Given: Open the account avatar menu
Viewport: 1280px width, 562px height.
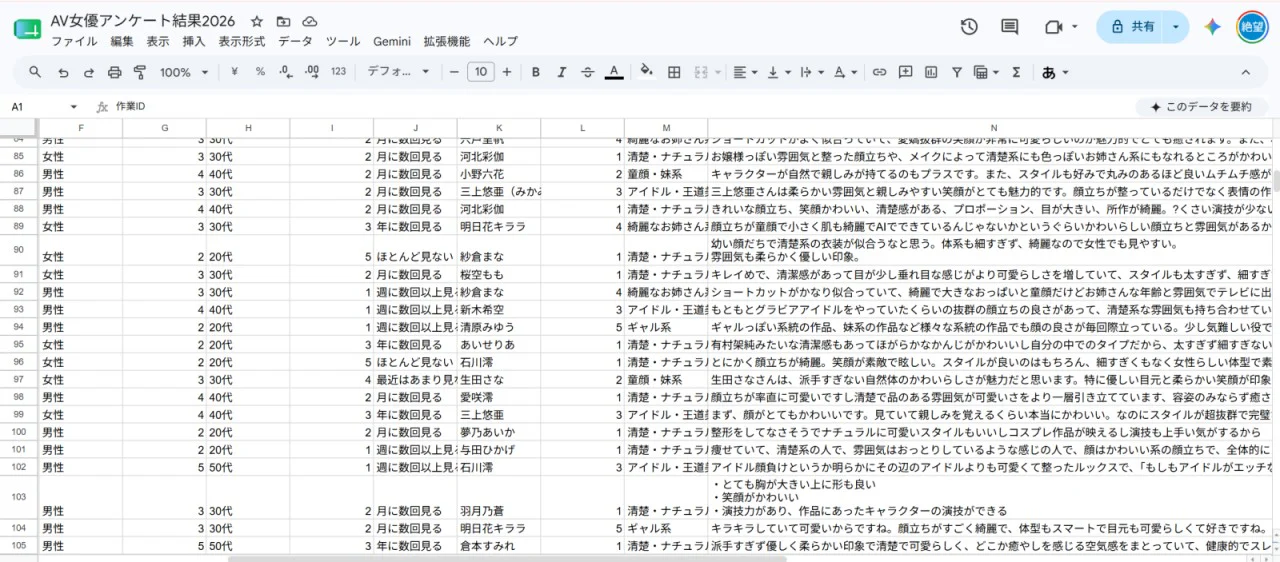Looking at the screenshot, I should (x=1252, y=27).
